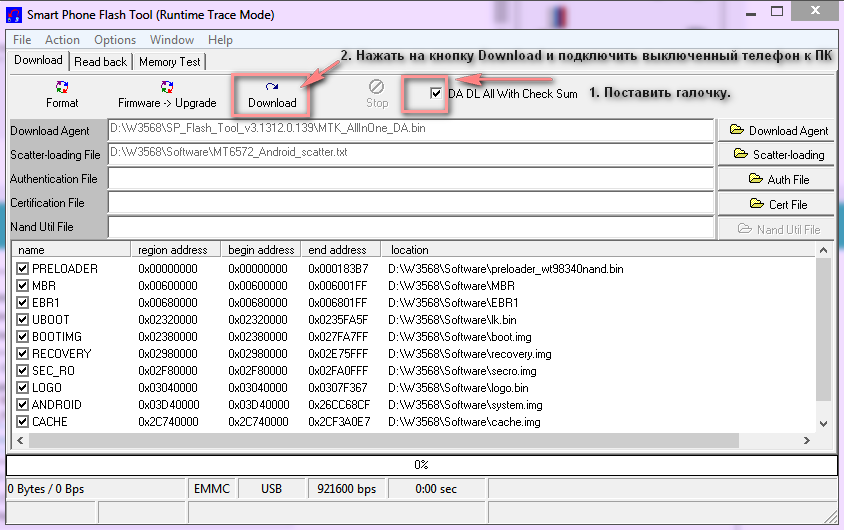Start flashing with the Download icon
The width and height of the screenshot is (844, 530).
point(272,94)
